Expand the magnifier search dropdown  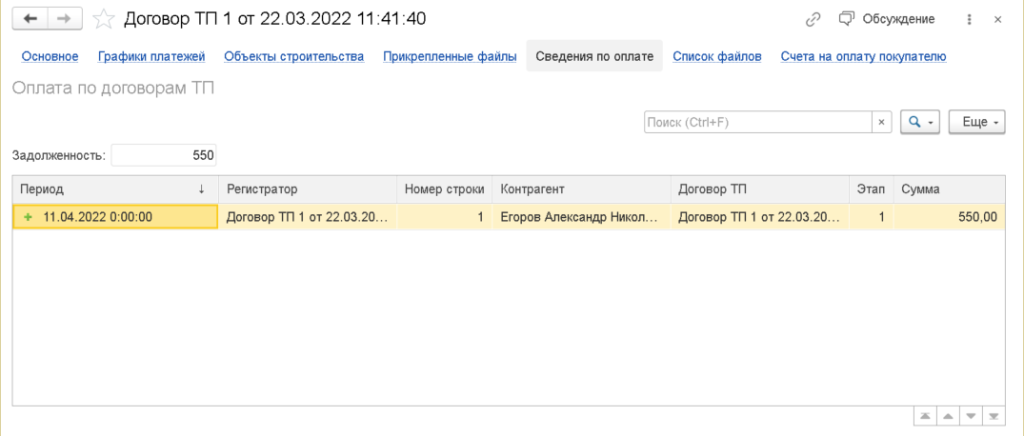(920, 121)
